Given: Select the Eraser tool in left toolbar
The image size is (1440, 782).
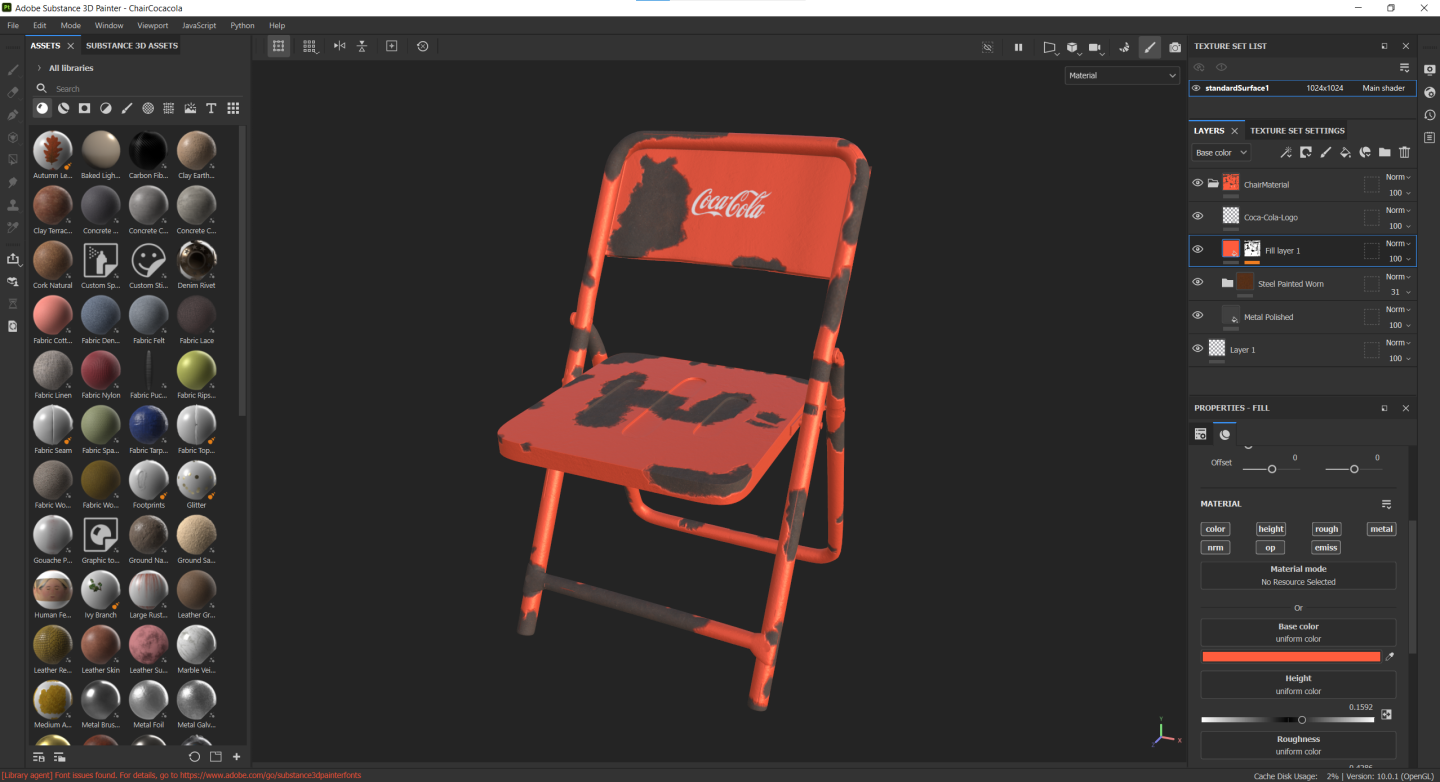Looking at the screenshot, I should (x=13, y=92).
